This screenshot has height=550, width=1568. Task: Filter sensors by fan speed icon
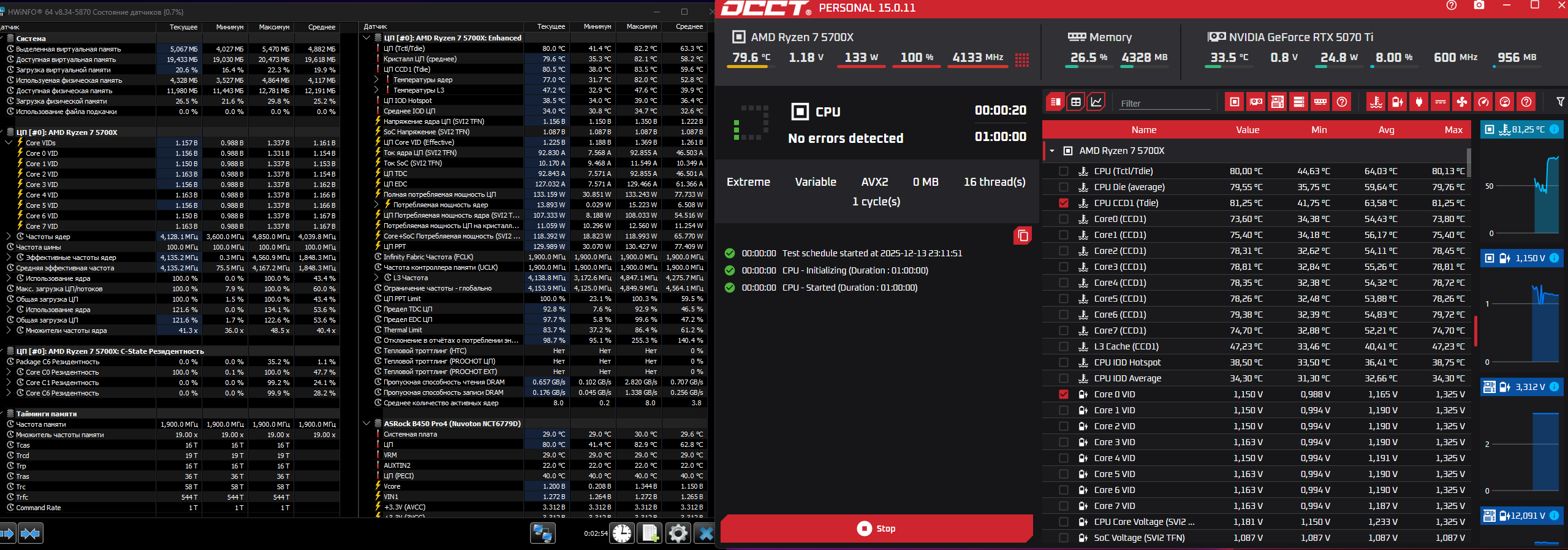1461,102
